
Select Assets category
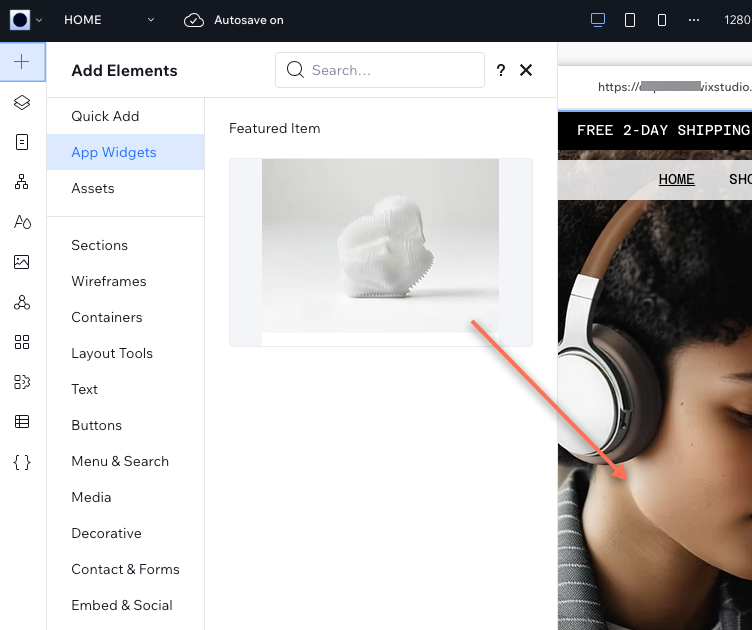[126, 188]
